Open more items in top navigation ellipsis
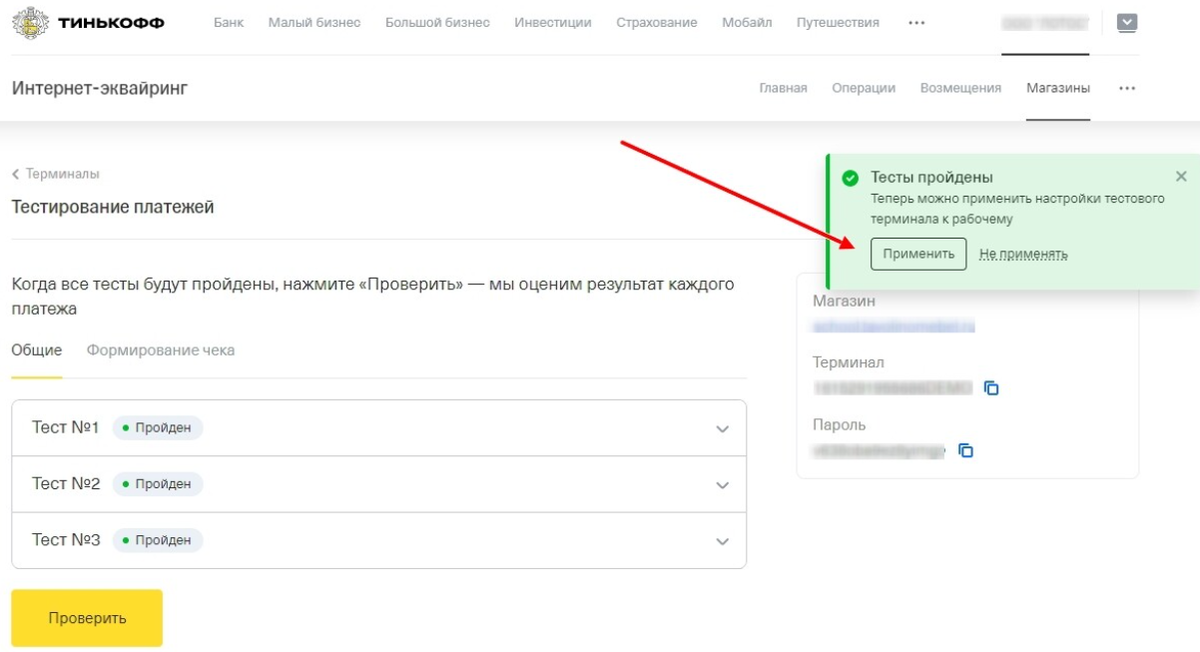 [916, 23]
